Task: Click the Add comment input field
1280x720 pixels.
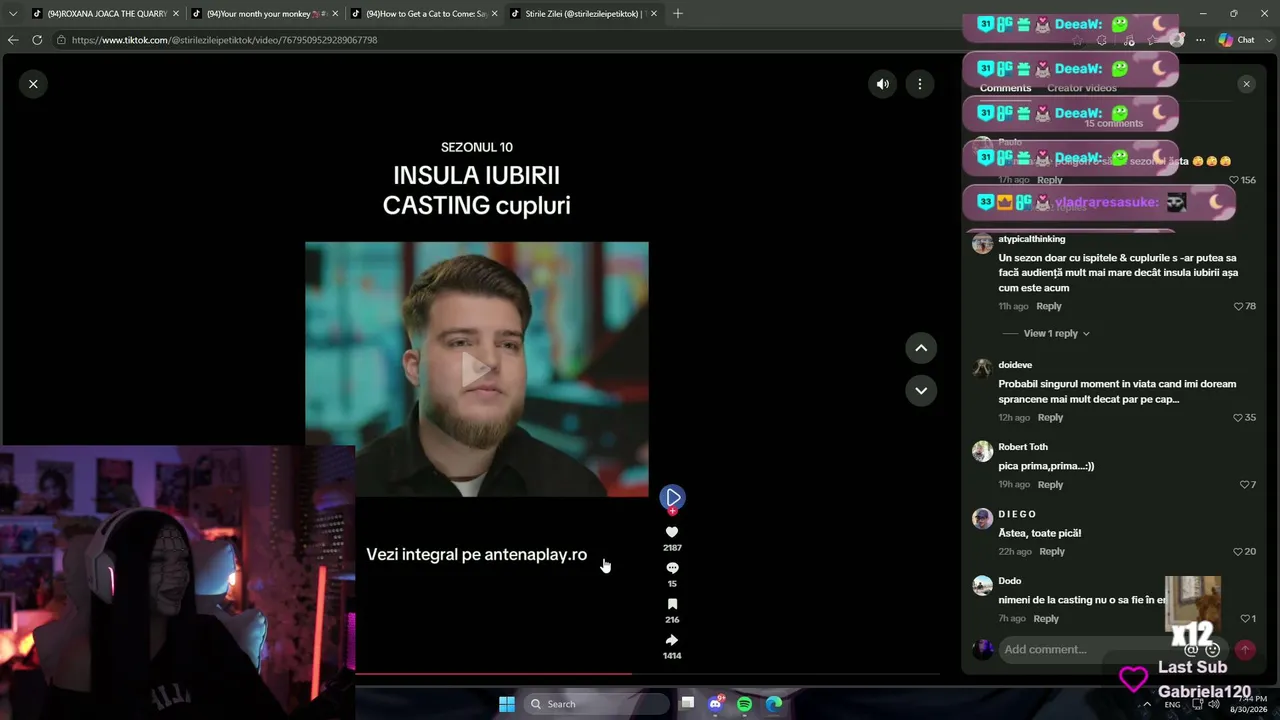Action: pos(1112,649)
